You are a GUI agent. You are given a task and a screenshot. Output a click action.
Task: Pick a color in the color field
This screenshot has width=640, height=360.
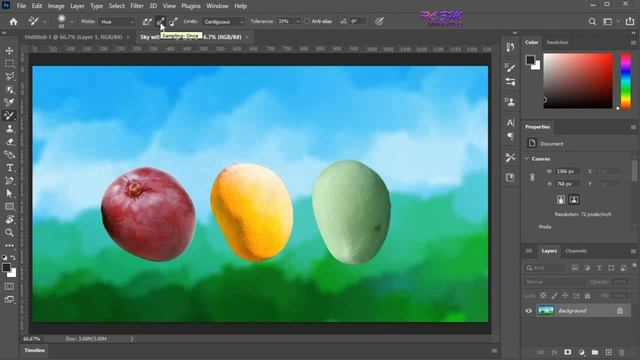click(578, 80)
